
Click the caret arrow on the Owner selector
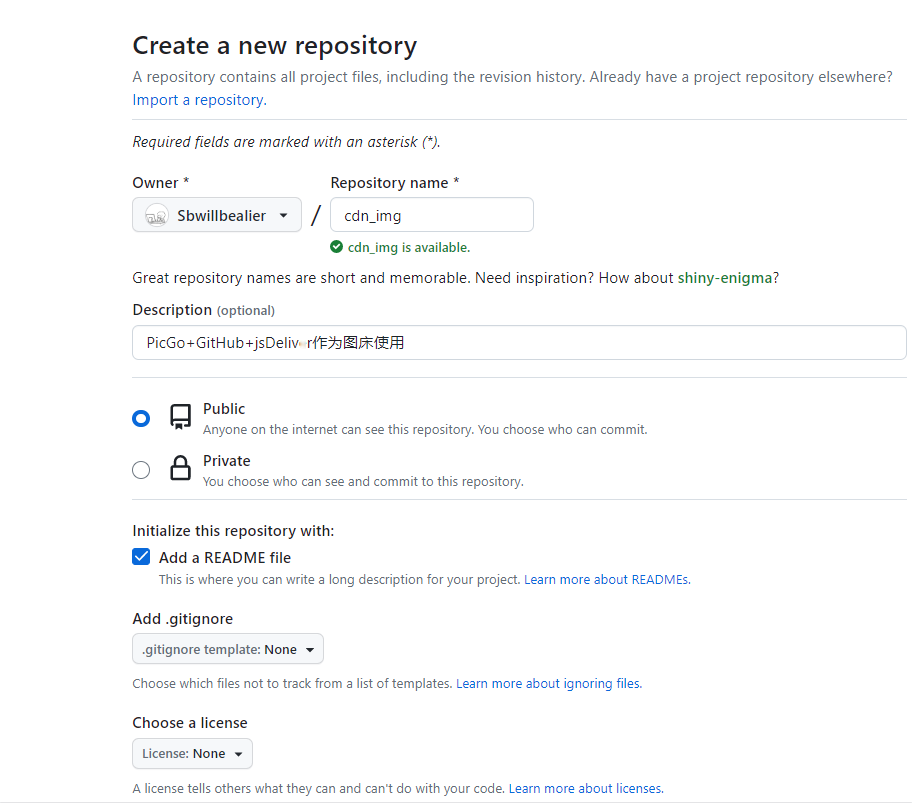[x=284, y=214]
